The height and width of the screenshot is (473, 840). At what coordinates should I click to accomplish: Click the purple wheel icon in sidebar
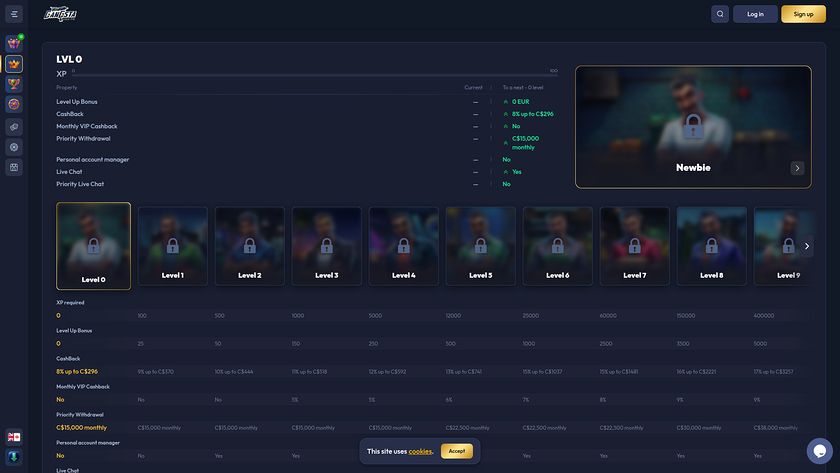14,104
